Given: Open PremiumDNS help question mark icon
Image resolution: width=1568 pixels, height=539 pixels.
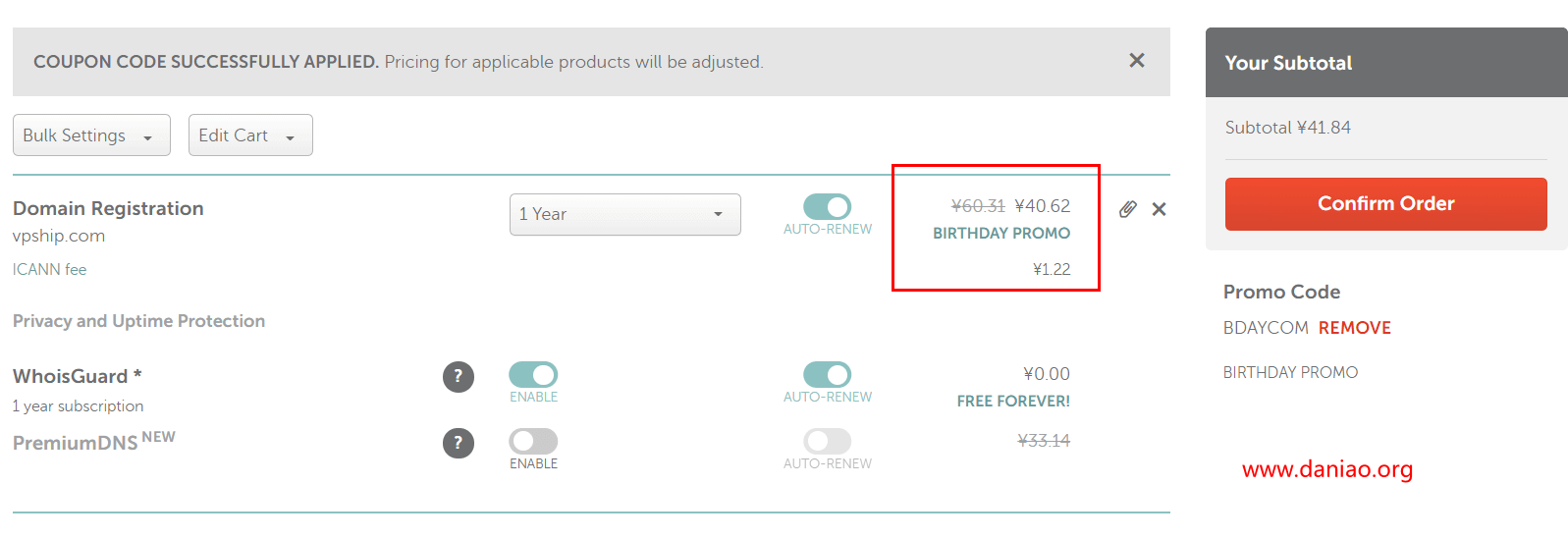Looking at the screenshot, I should 459,444.
